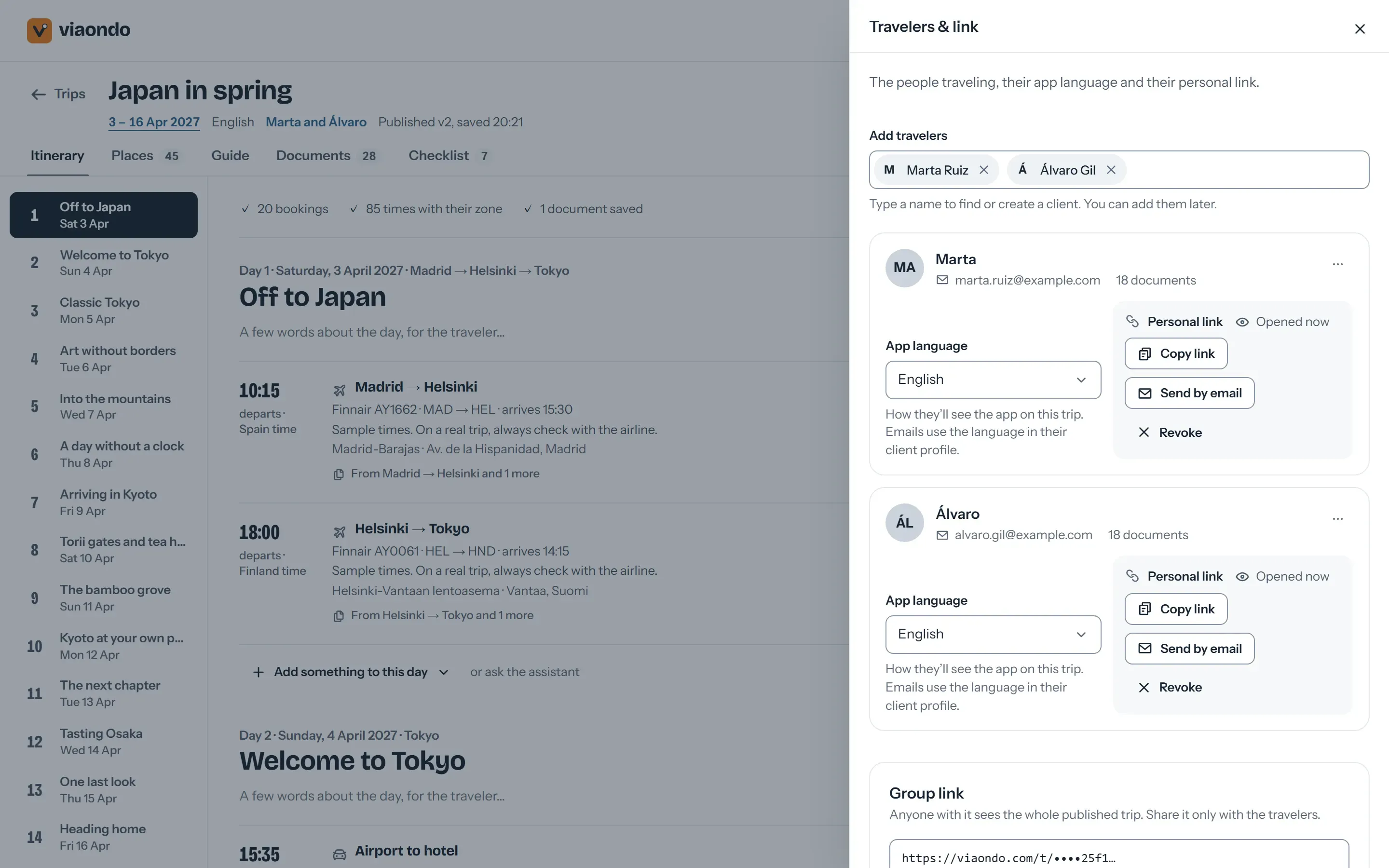The image size is (1389, 868).
Task: Click the viaondo logo icon
Action: pyautogui.click(x=40, y=30)
